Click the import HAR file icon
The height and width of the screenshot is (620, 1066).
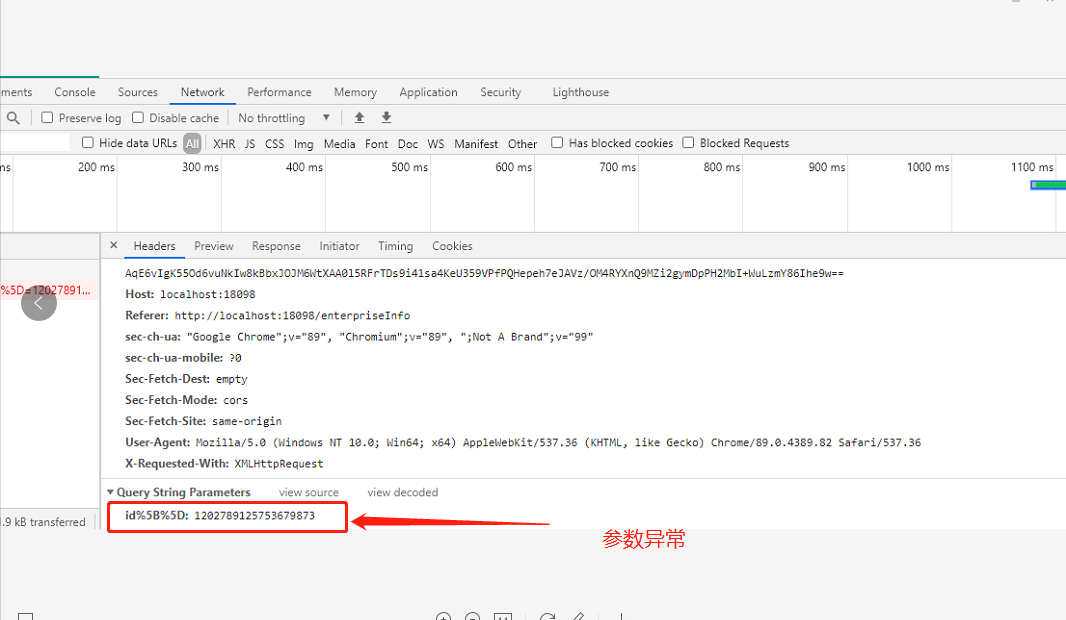click(x=359, y=117)
